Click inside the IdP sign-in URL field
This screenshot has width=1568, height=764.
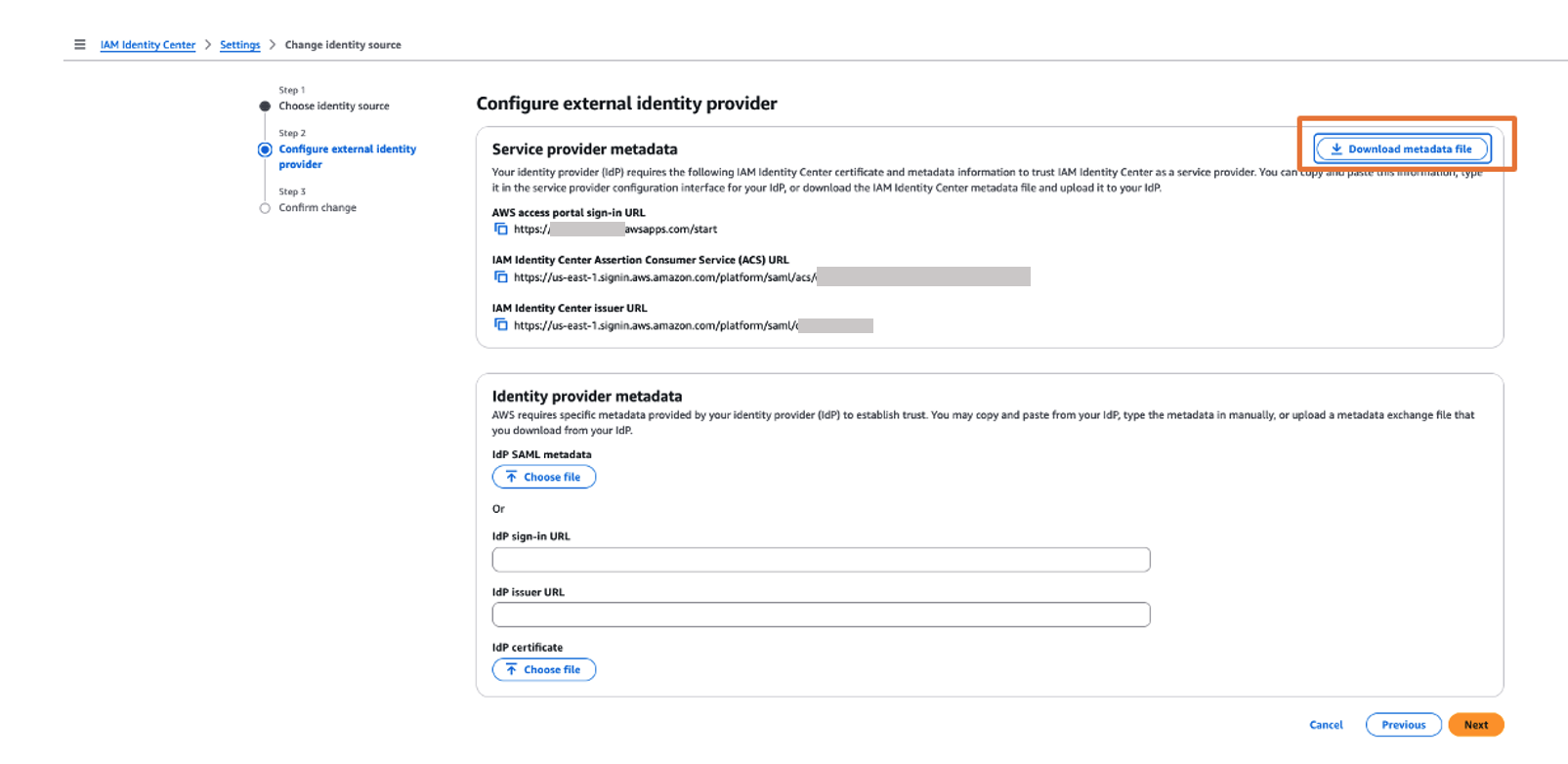(x=821, y=559)
